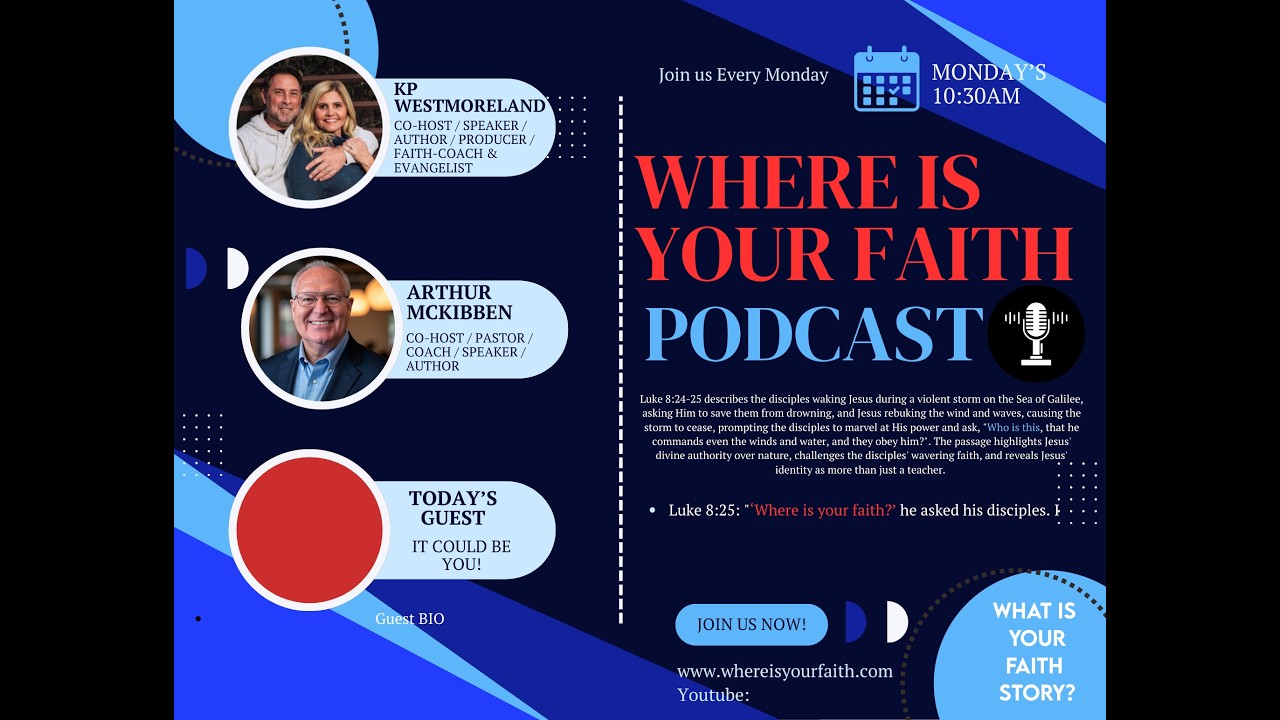Click the "IT COULD BE YOU!" text
1280x720 pixels.
click(x=461, y=555)
